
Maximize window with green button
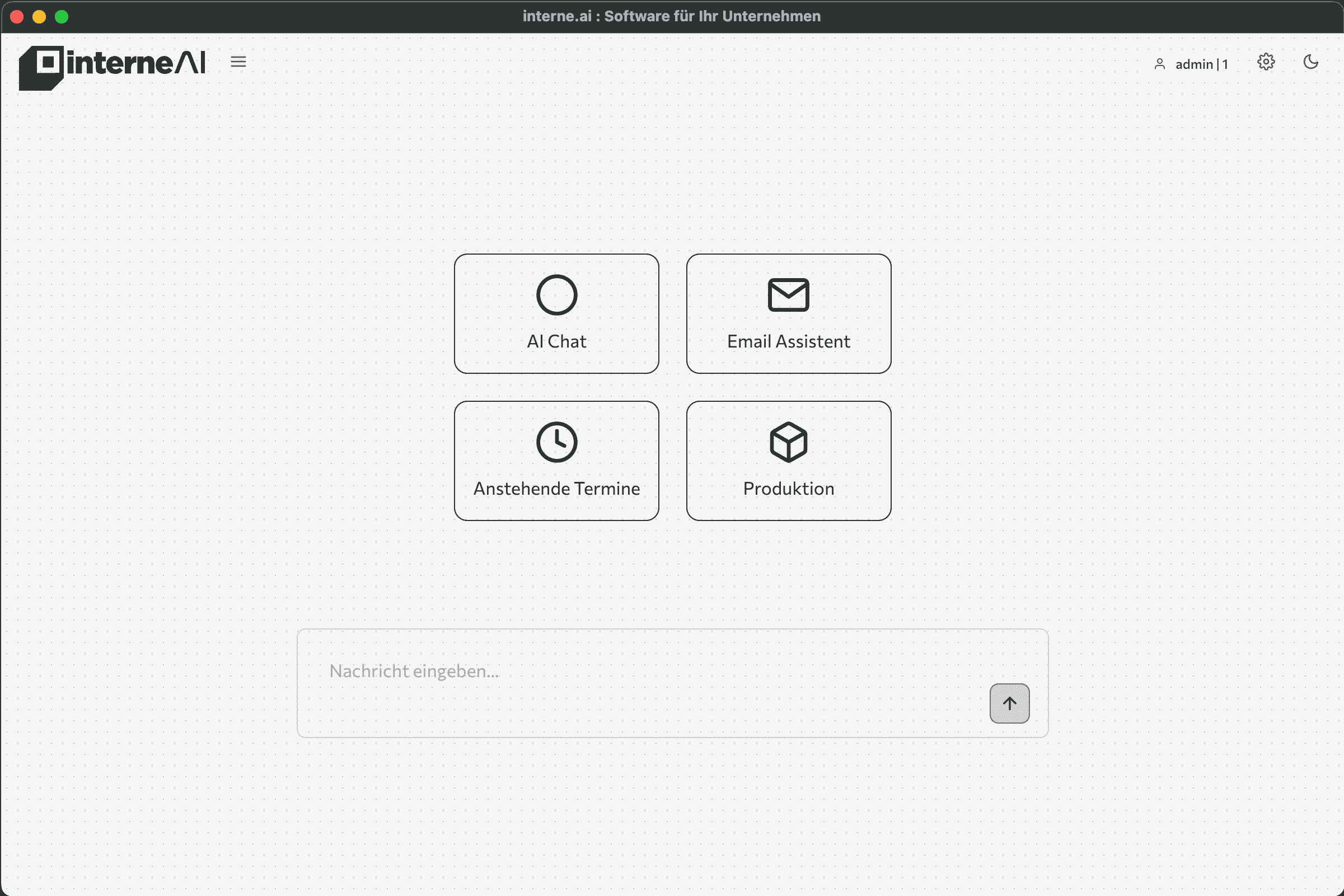click(62, 17)
